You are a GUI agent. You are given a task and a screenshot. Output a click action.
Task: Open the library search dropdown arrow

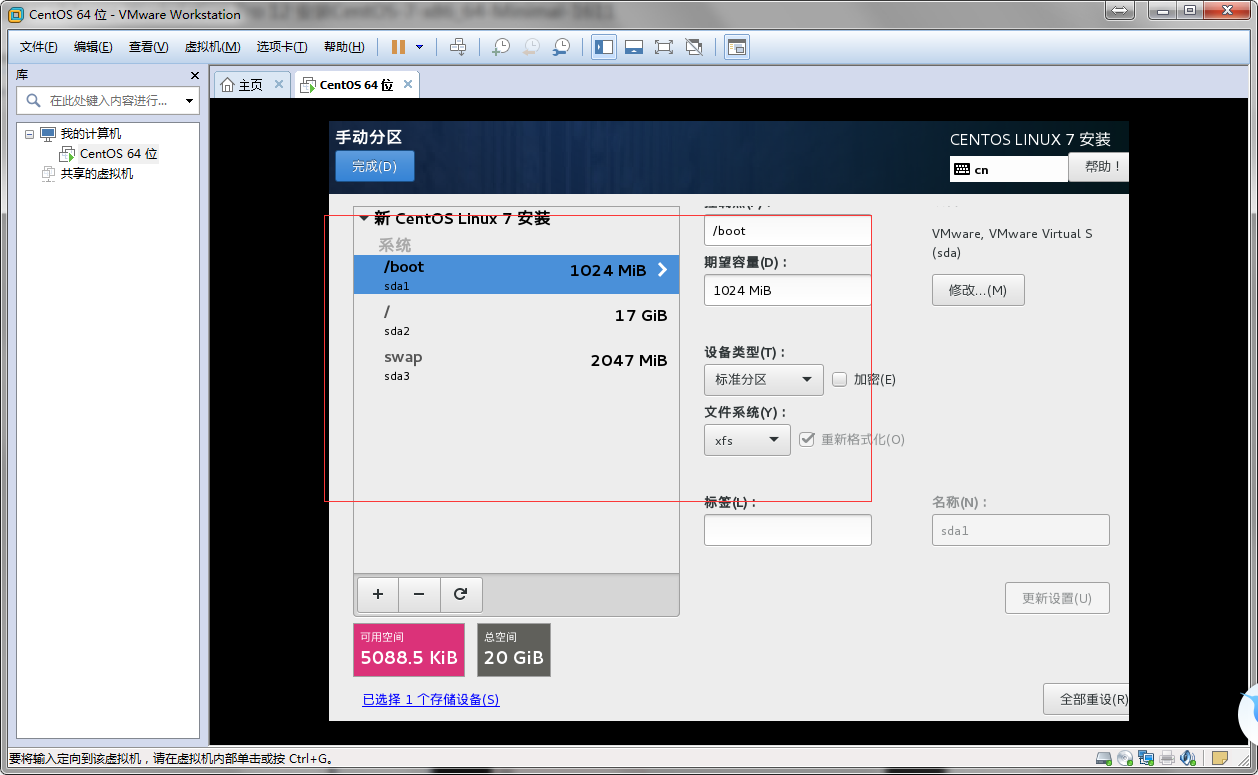190,101
